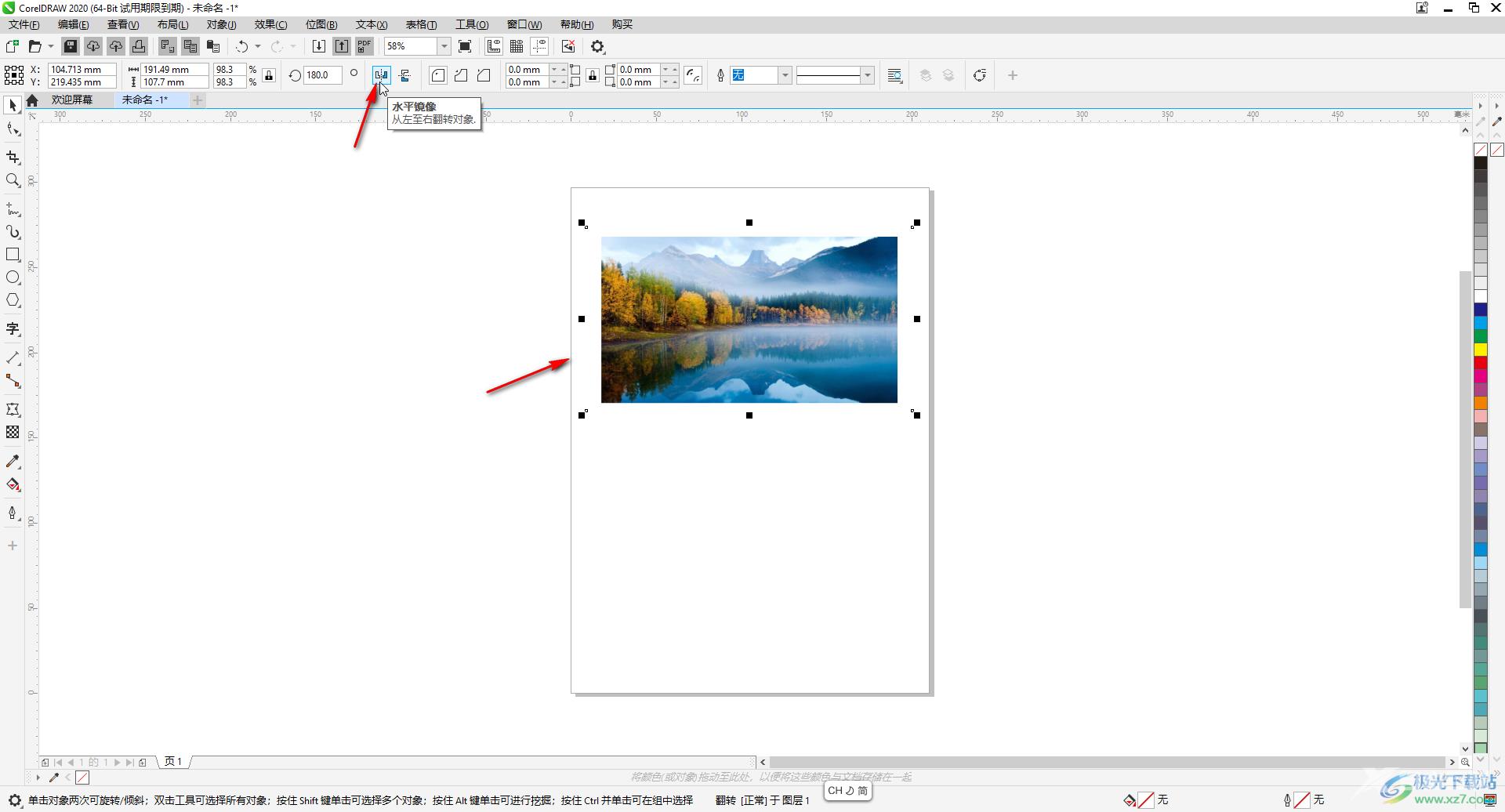The width and height of the screenshot is (1505, 812).
Task: Click the Horizontal Mirror button
Action: coord(381,75)
